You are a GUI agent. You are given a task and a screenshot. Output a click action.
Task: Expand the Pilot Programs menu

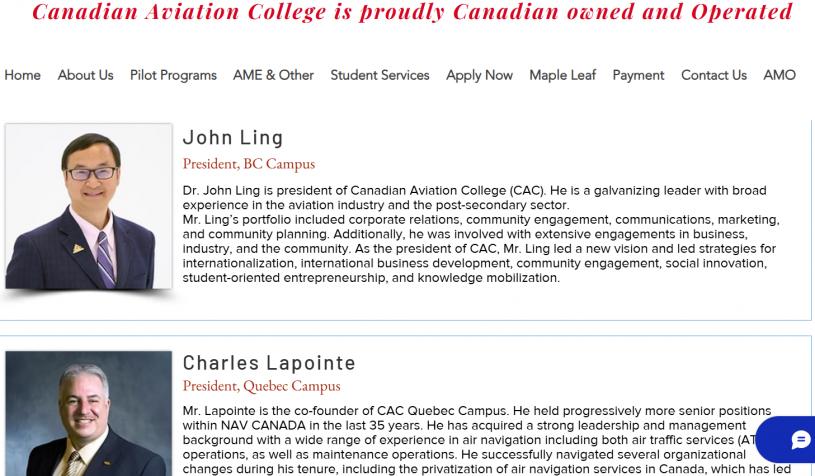173,75
